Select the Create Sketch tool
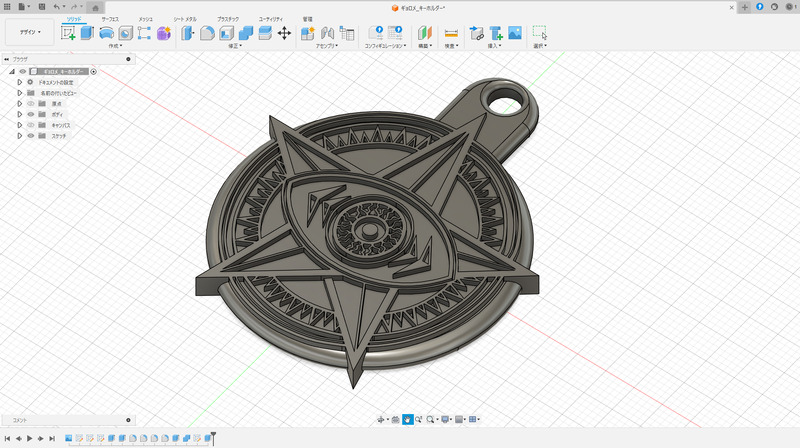 point(69,33)
